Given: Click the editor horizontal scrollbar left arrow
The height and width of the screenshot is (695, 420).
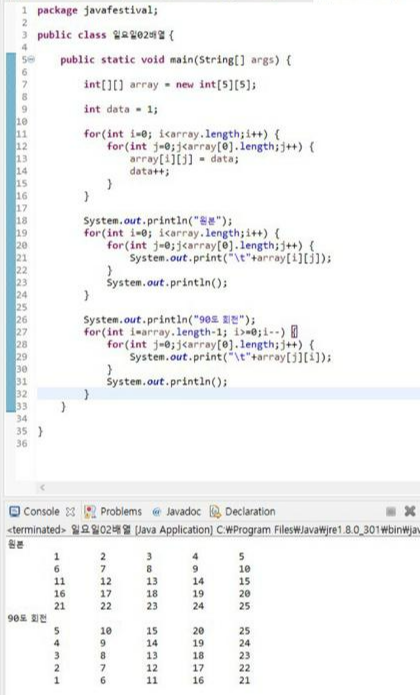Looking at the screenshot, I should click(x=42, y=488).
